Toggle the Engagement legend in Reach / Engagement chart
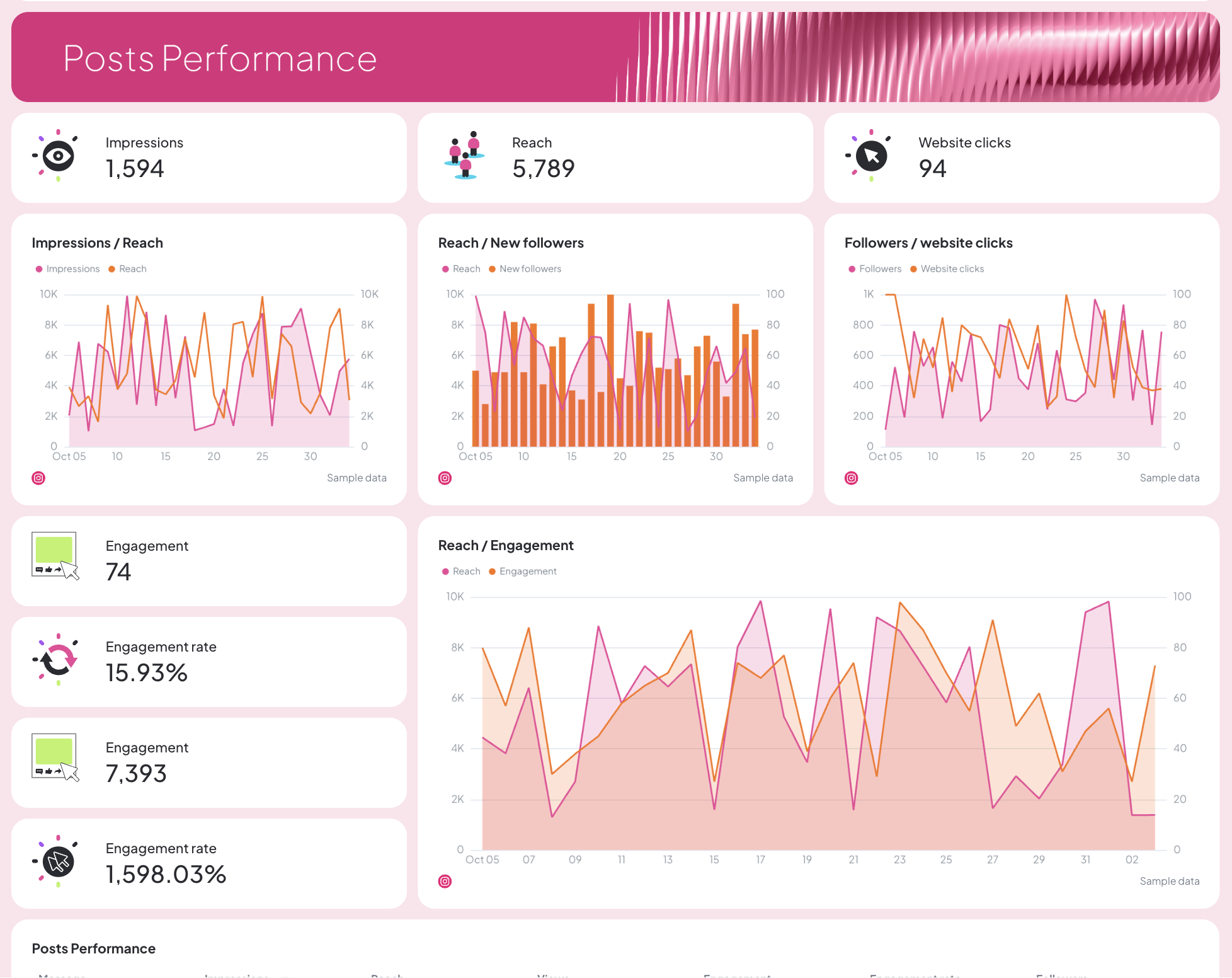The height and width of the screenshot is (978, 1232). coord(528,571)
